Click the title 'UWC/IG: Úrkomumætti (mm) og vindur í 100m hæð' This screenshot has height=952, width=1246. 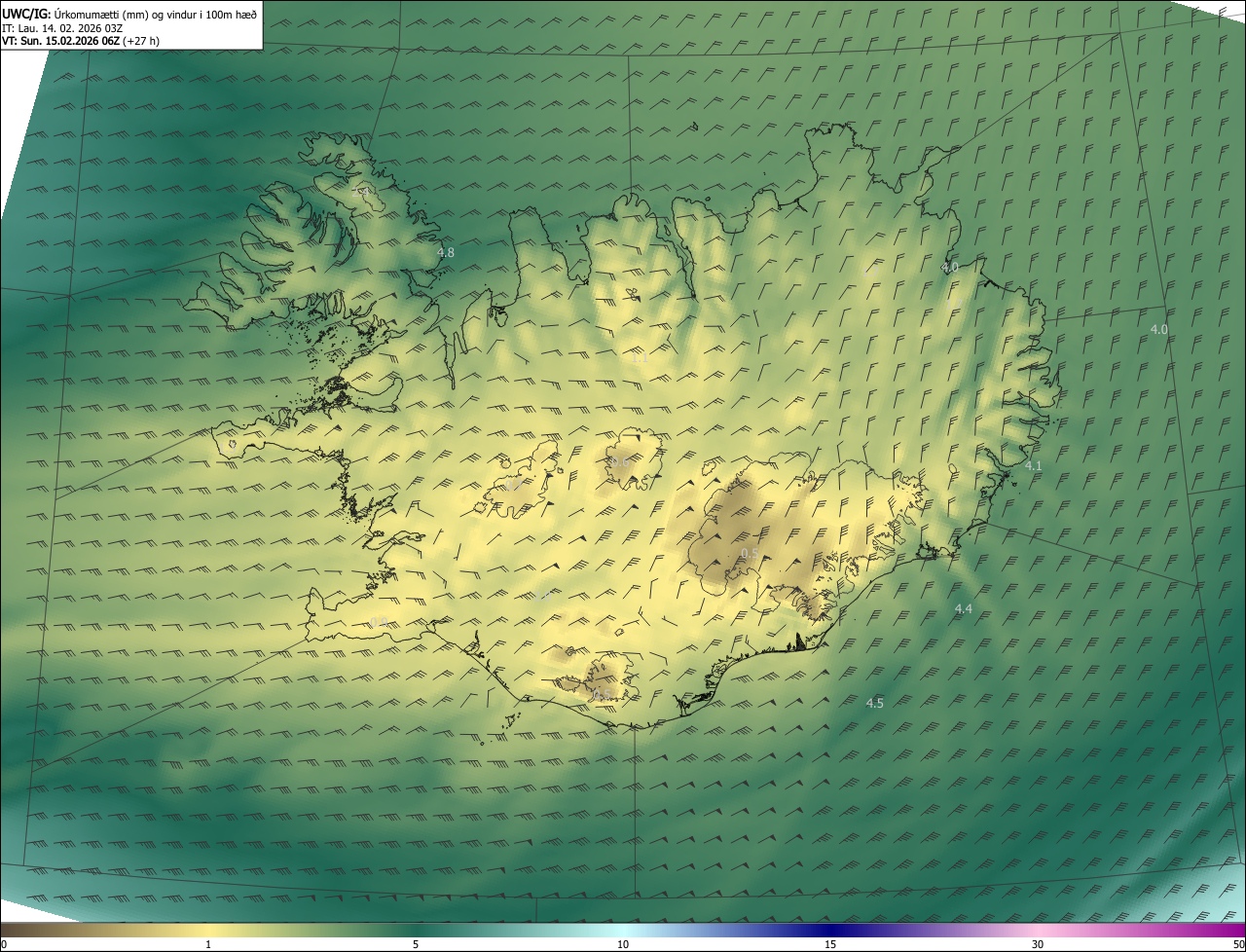(x=129, y=13)
